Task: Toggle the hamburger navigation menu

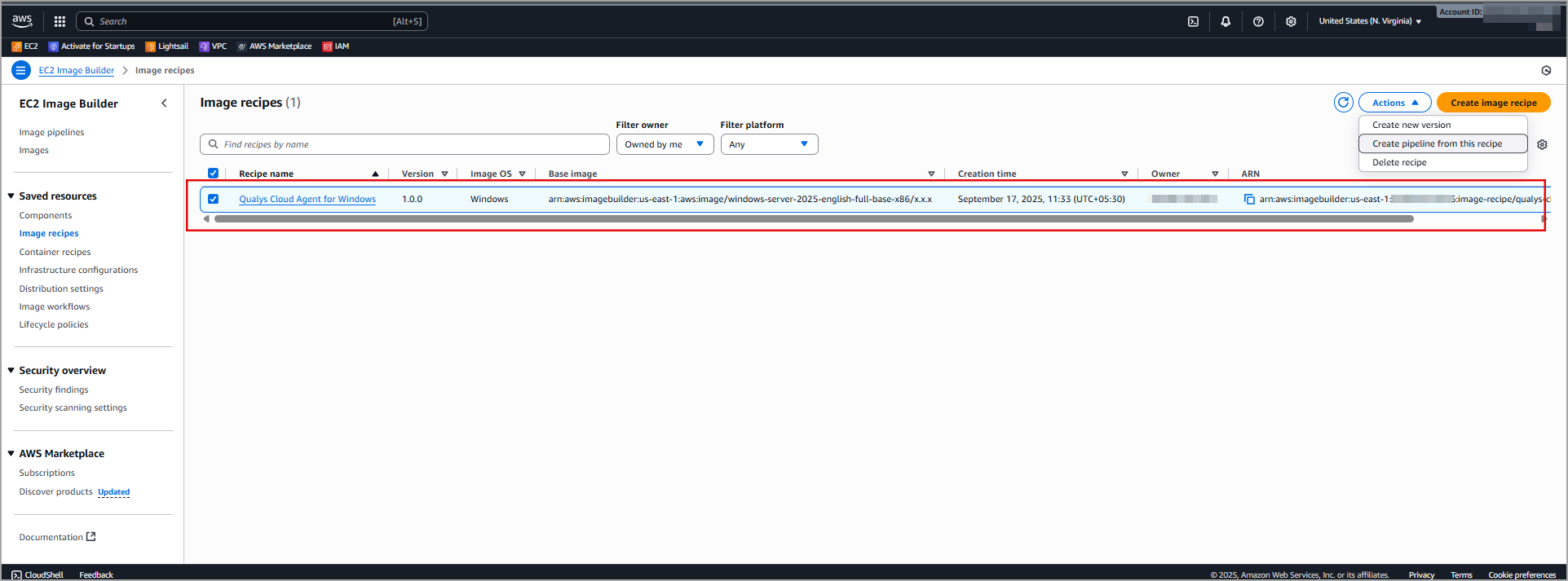Action: 20,70
